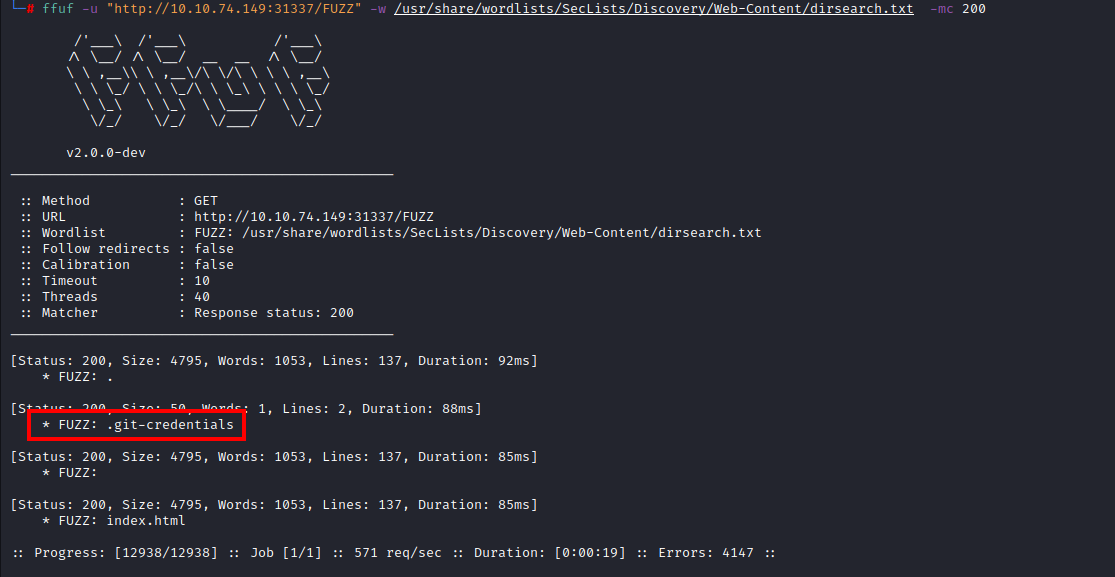
Task: Click the ffuf ASCII art logo
Action: (198, 82)
